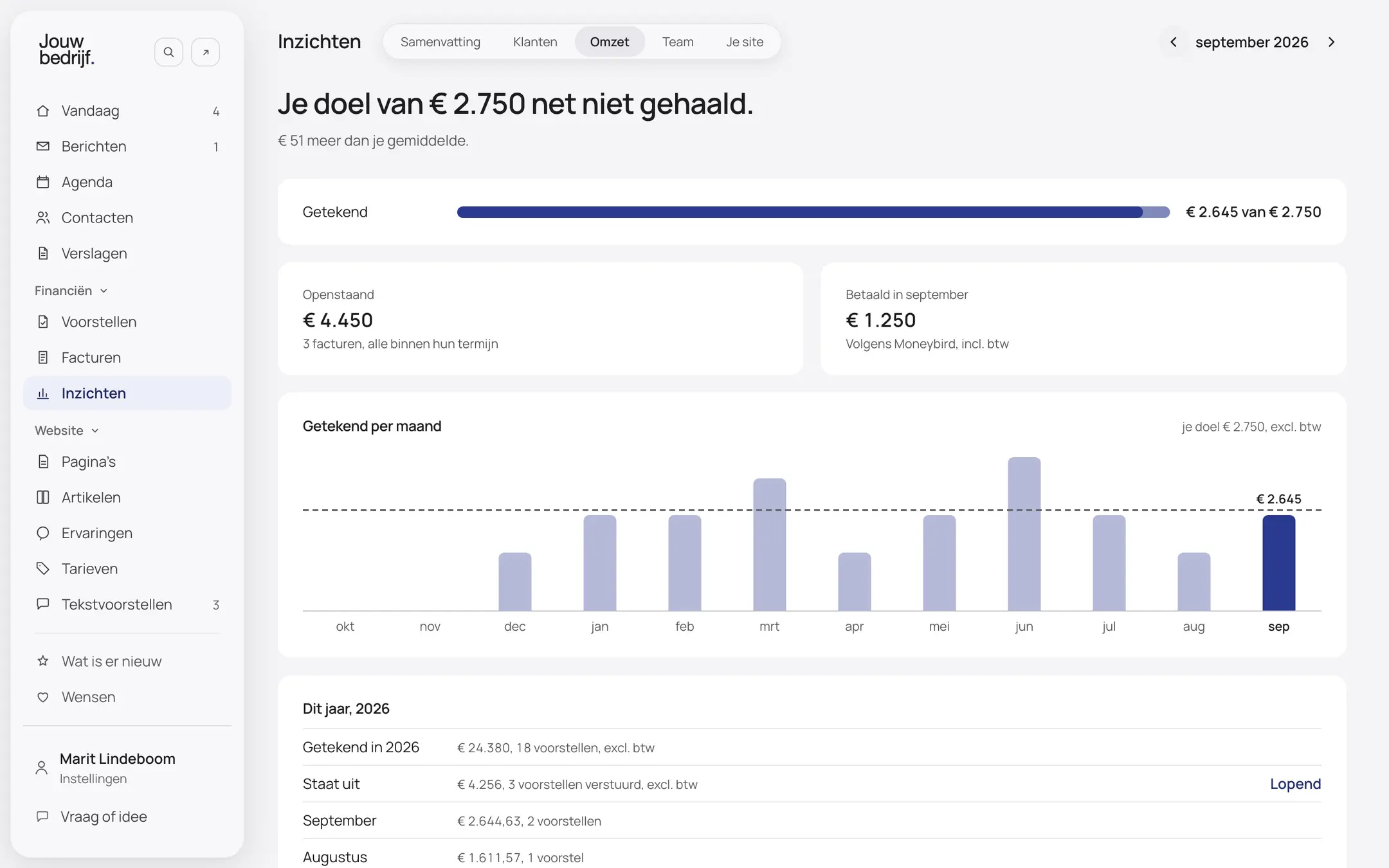This screenshot has height=868, width=1389.
Task: Click the Wensen heart icon
Action: coord(43,697)
